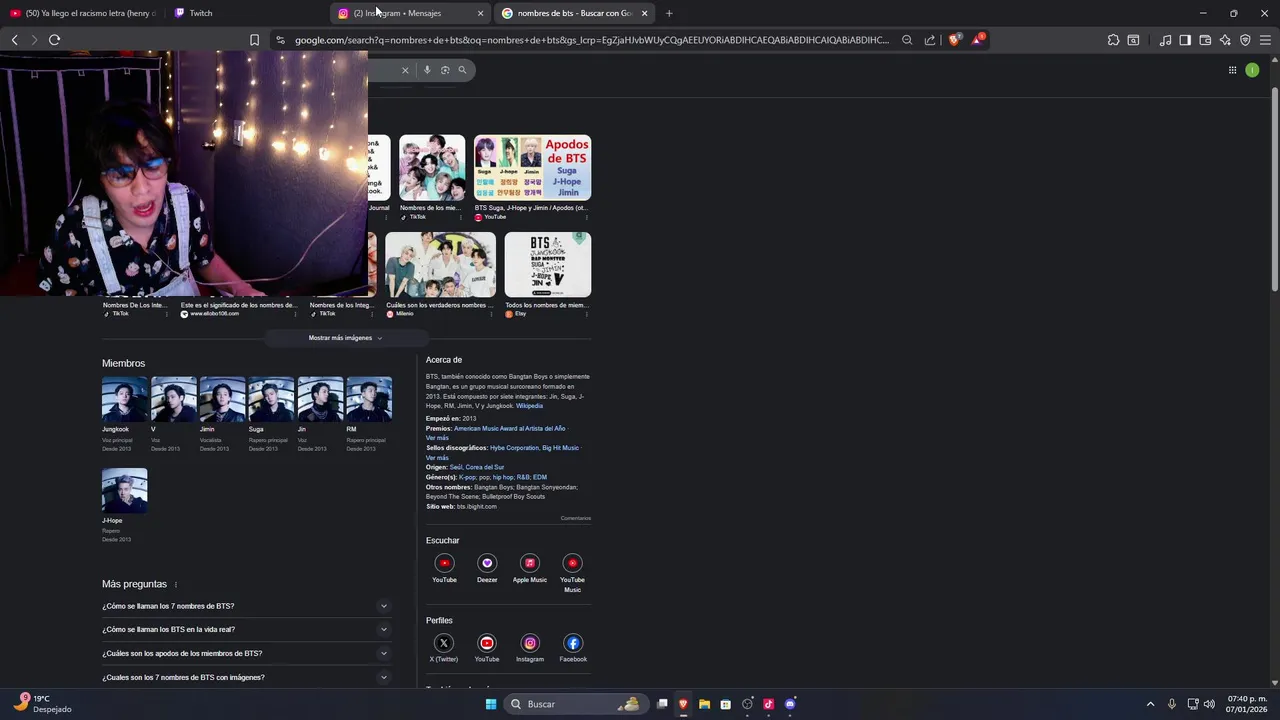Show hidden system tray icons chevron
Image resolution: width=1280 pixels, height=720 pixels.
(1150, 704)
